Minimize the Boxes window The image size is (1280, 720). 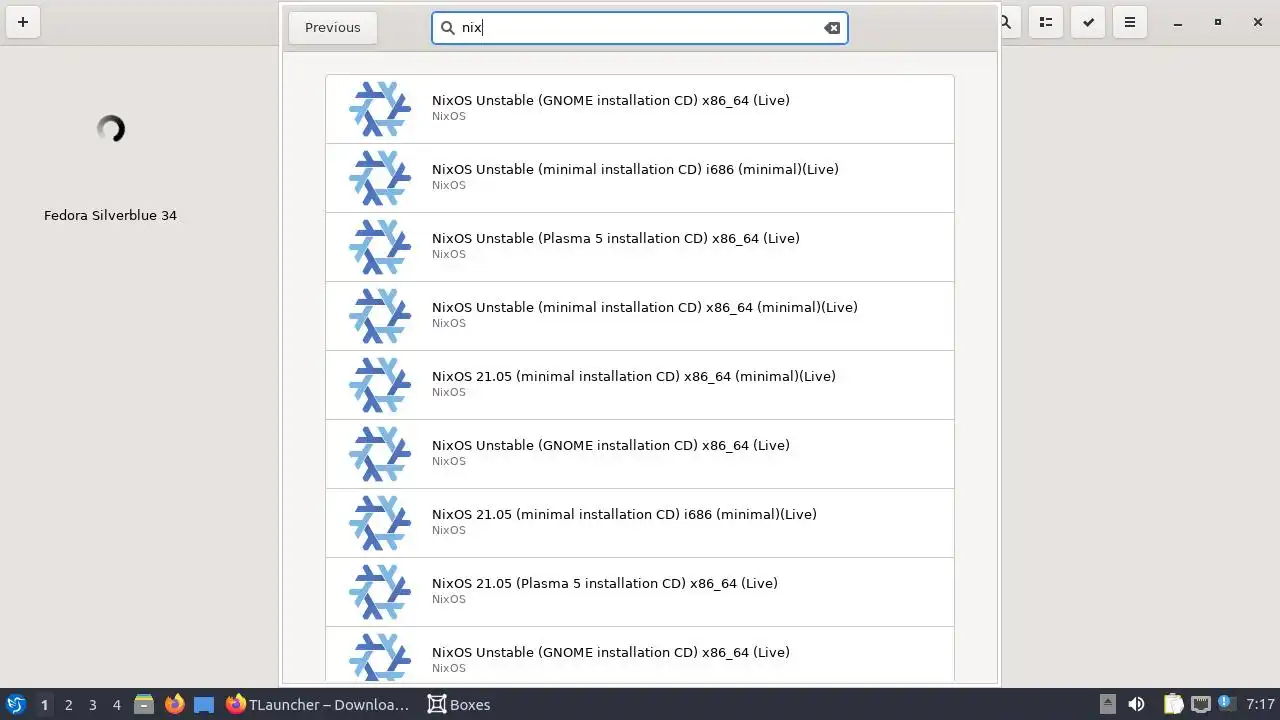coord(1178,22)
